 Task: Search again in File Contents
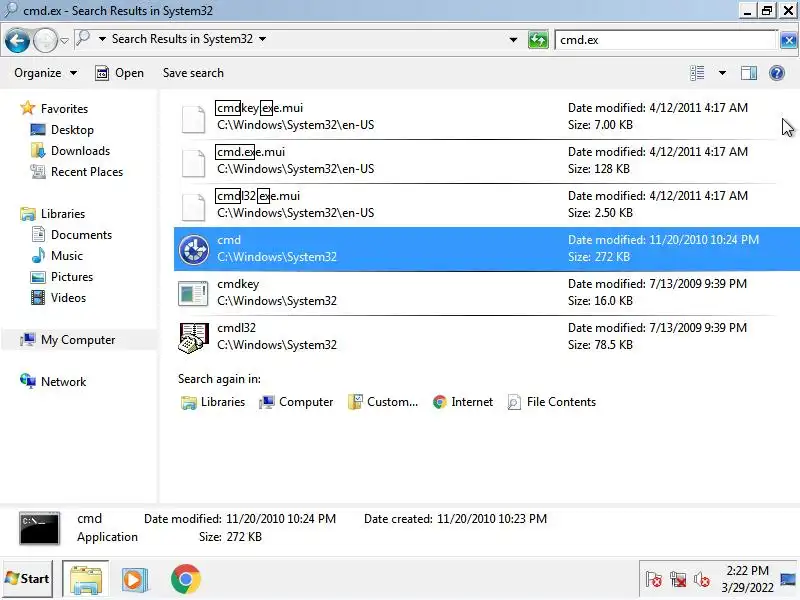pos(552,402)
